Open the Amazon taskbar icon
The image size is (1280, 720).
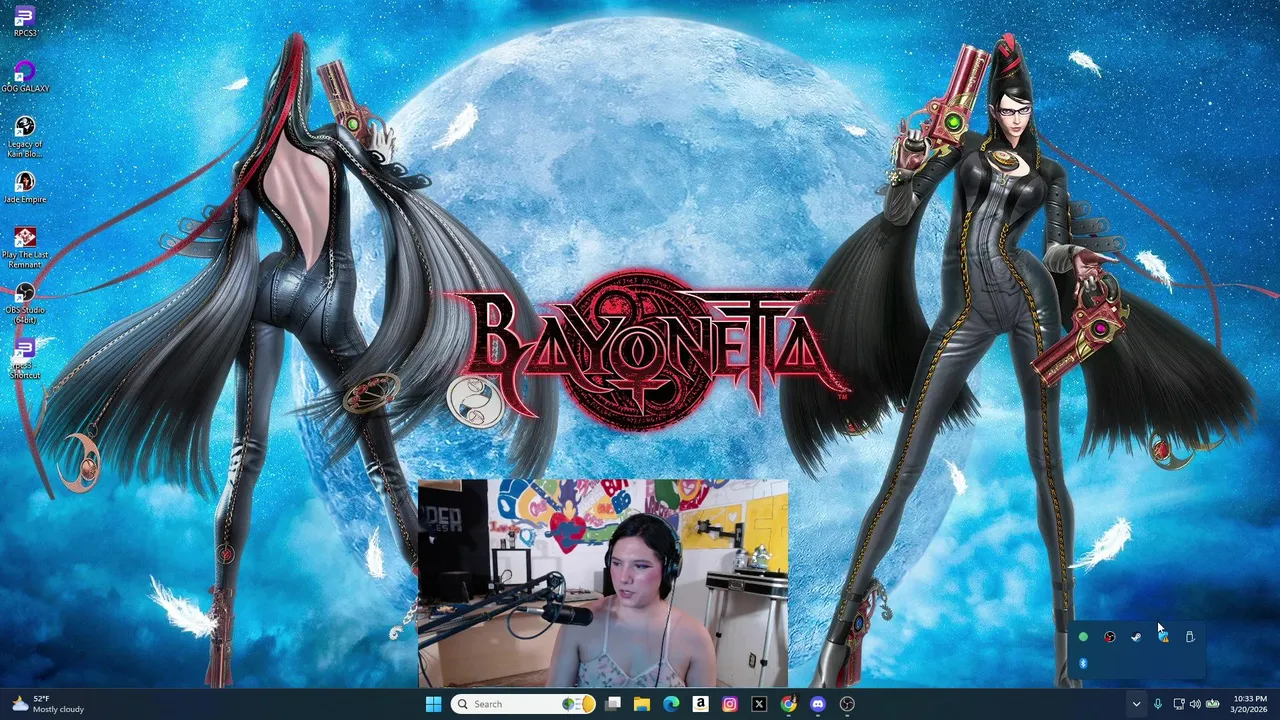pyautogui.click(x=700, y=704)
